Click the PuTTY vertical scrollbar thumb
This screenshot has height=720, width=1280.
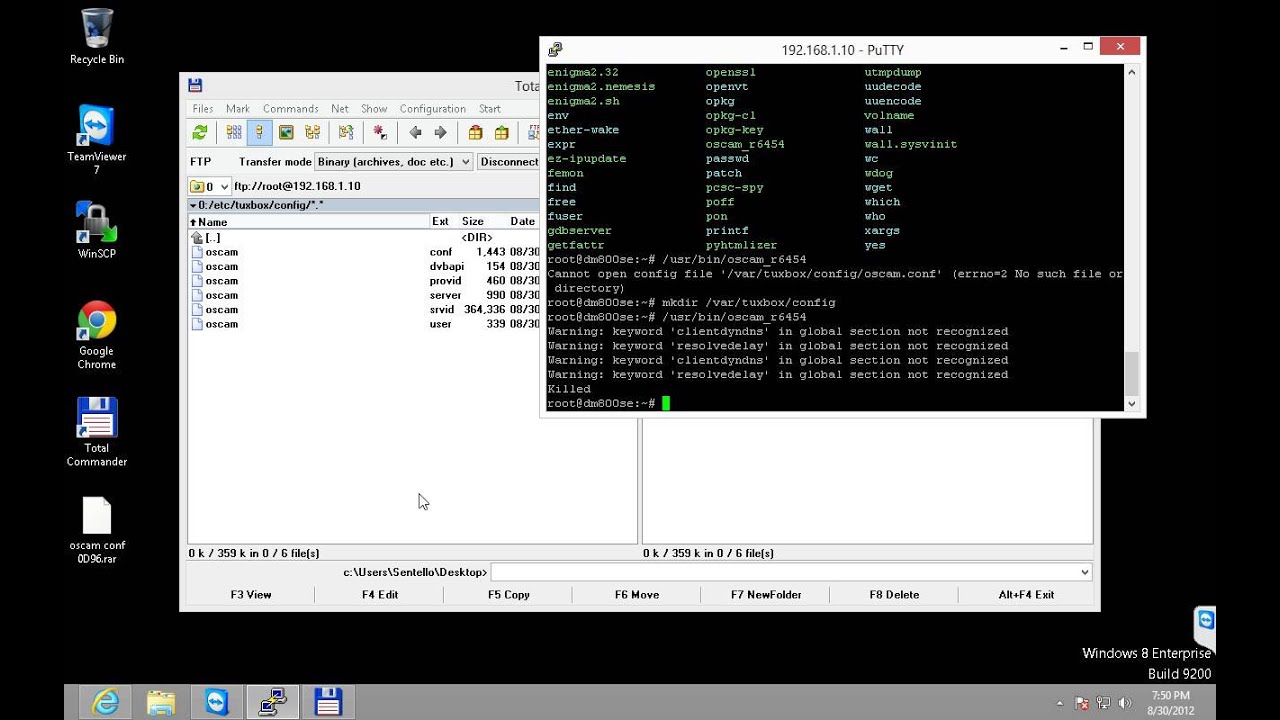tap(1132, 374)
